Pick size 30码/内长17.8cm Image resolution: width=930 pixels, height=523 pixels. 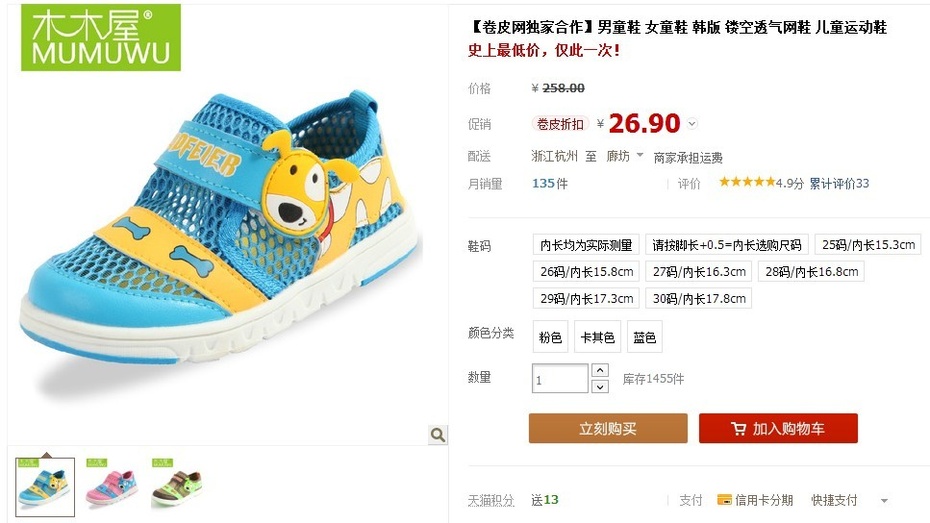click(699, 298)
